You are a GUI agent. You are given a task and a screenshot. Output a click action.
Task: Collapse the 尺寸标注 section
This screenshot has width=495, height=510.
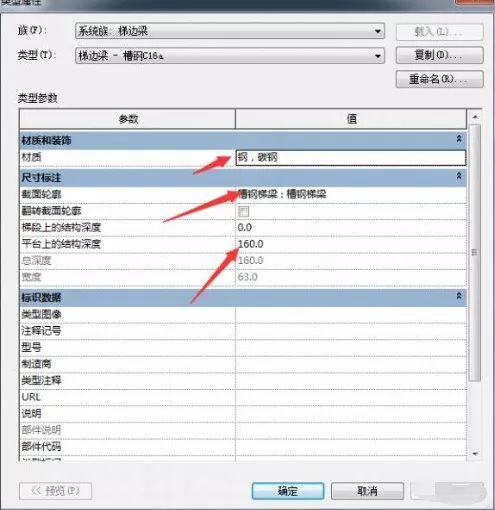click(x=459, y=176)
